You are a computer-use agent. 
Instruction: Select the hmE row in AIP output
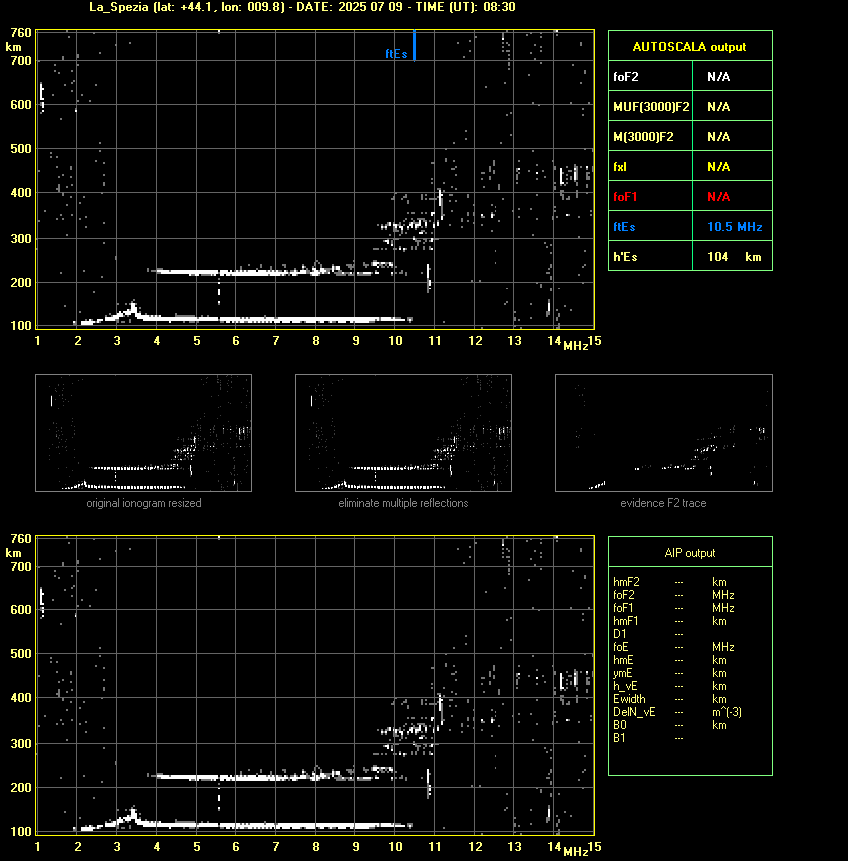(670, 660)
